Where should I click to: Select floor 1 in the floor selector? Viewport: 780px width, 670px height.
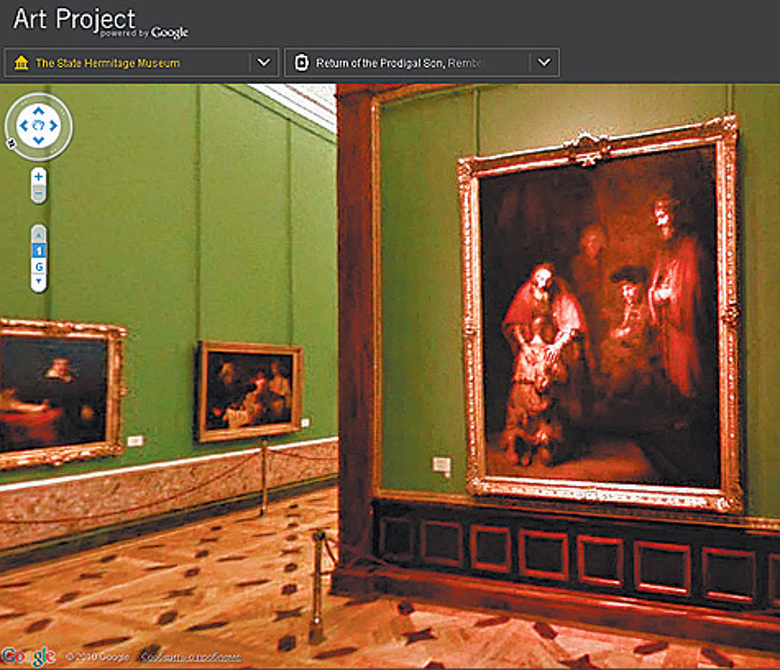click(38, 251)
